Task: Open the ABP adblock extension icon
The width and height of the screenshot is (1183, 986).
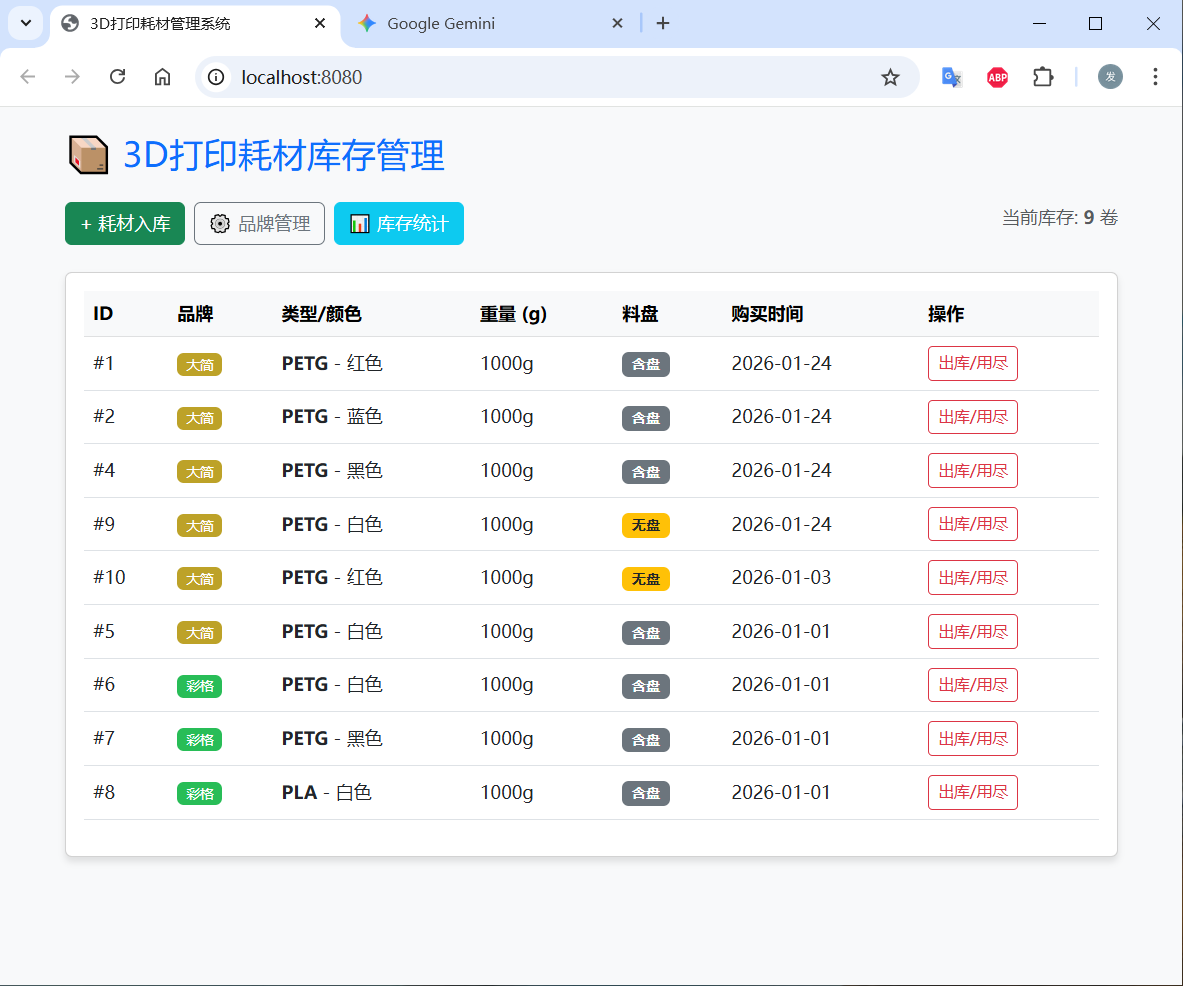Action: [997, 77]
